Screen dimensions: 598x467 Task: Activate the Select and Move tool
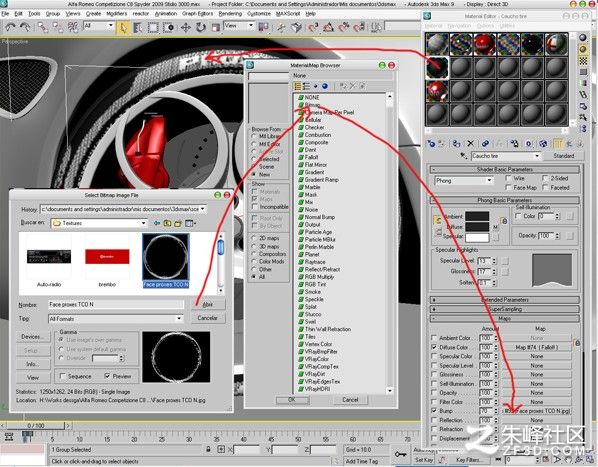point(186,27)
